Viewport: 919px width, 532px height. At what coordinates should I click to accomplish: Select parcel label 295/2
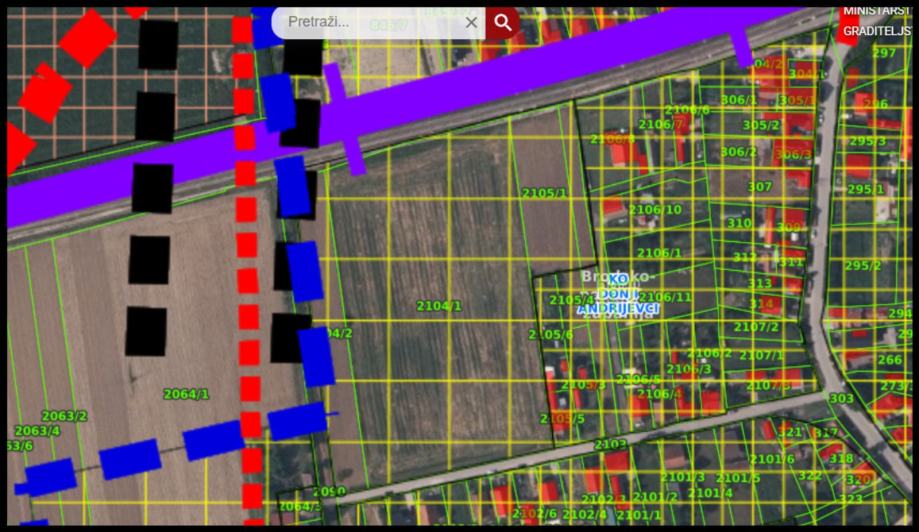863,265
